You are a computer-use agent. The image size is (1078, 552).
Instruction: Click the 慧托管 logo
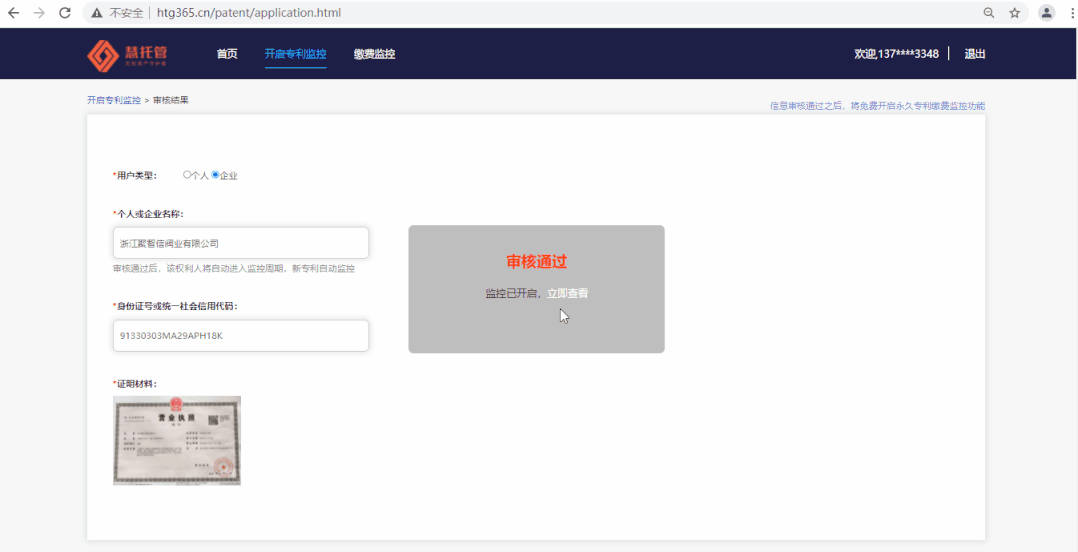(127, 55)
